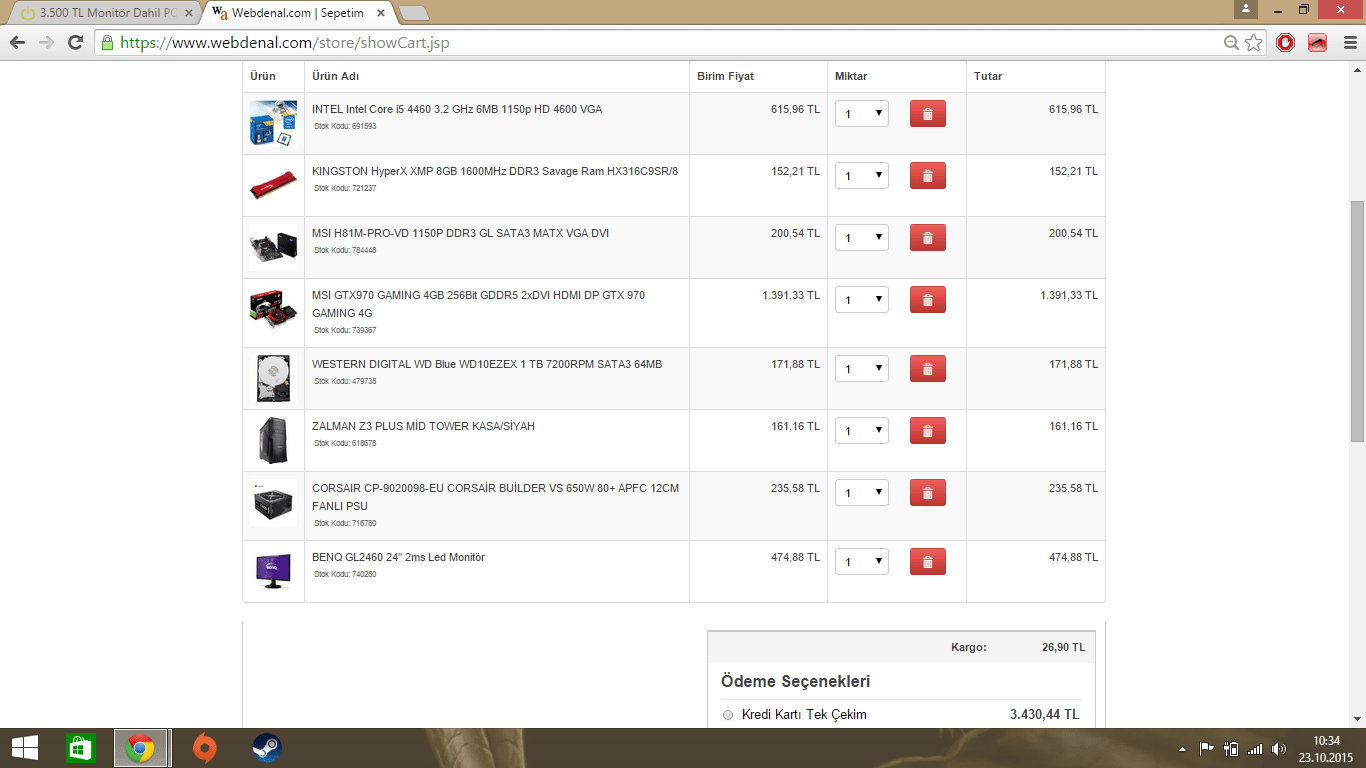Show hidden system tray icons
Viewport: 1366px width, 768px height.
point(1183,749)
